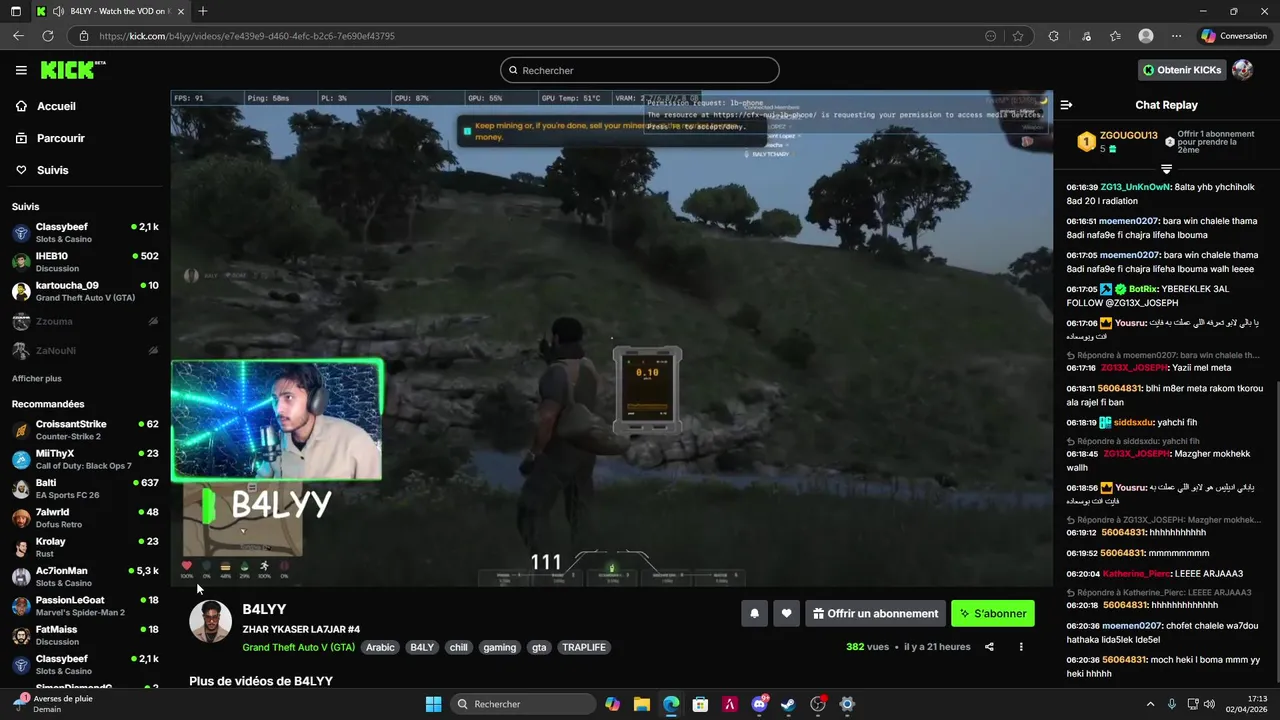The width and height of the screenshot is (1280, 720).
Task: Open recommended FatMaiss Discussion channel
Action: click(85, 635)
